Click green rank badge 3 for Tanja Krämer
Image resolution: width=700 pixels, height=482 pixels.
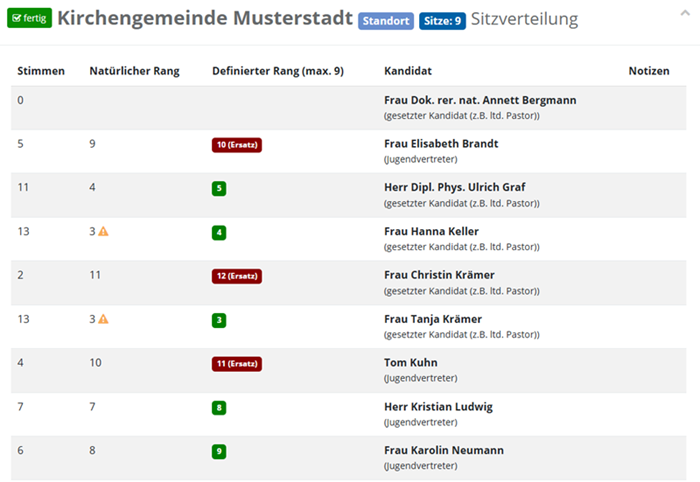click(x=219, y=320)
